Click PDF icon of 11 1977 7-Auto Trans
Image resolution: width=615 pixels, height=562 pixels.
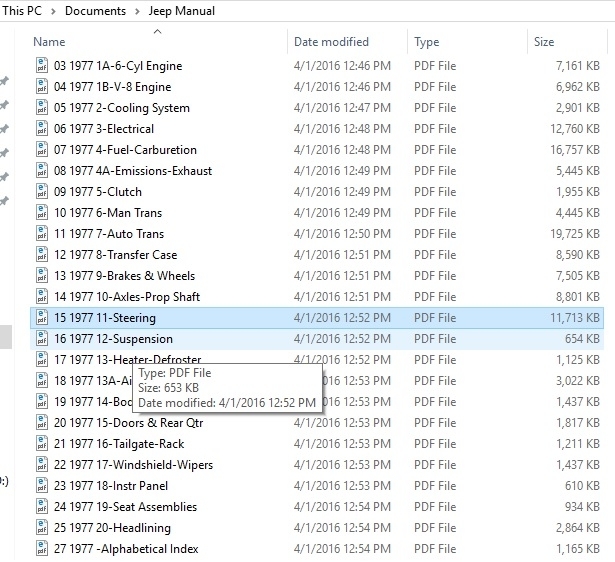pos(42,234)
